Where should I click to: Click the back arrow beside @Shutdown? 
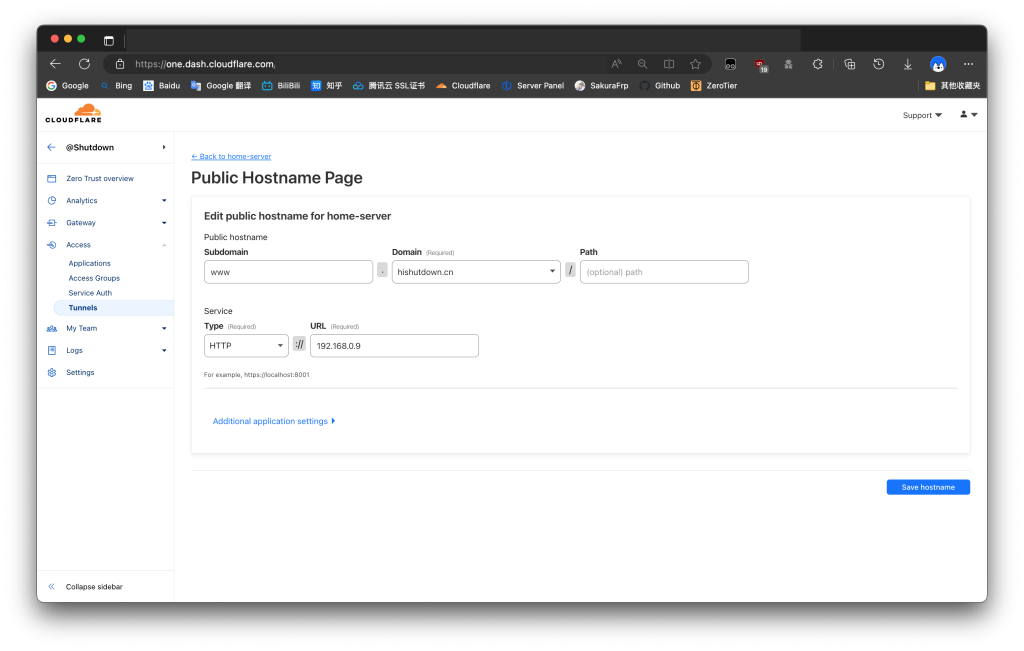point(52,147)
